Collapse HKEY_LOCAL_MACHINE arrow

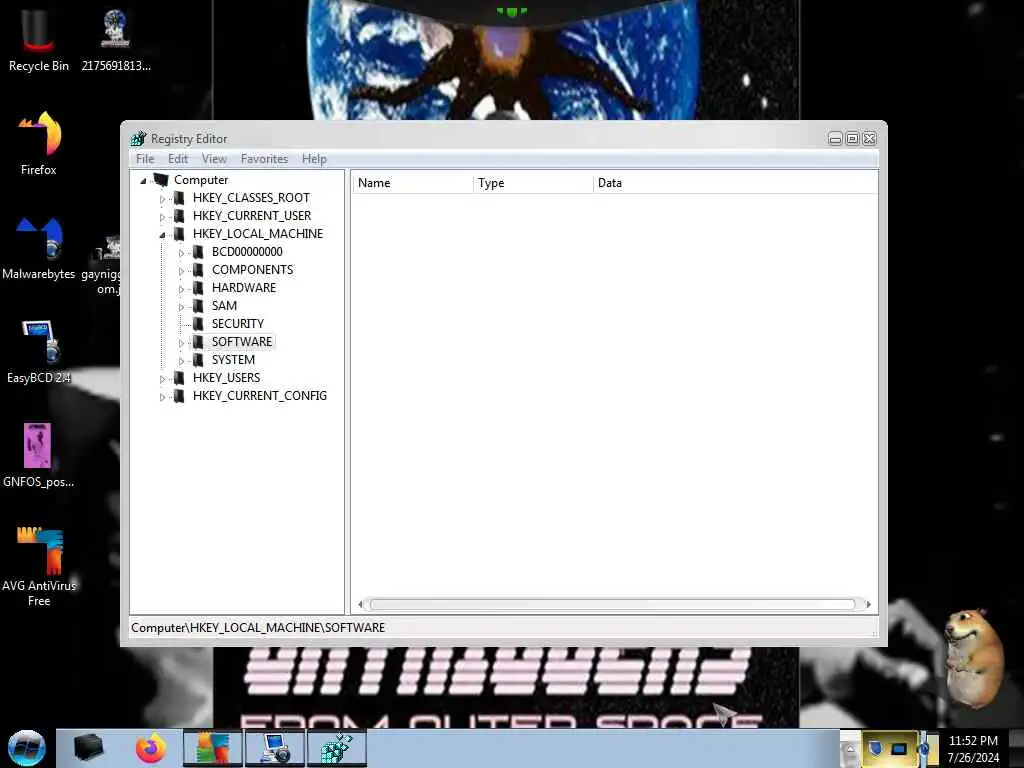point(163,235)
